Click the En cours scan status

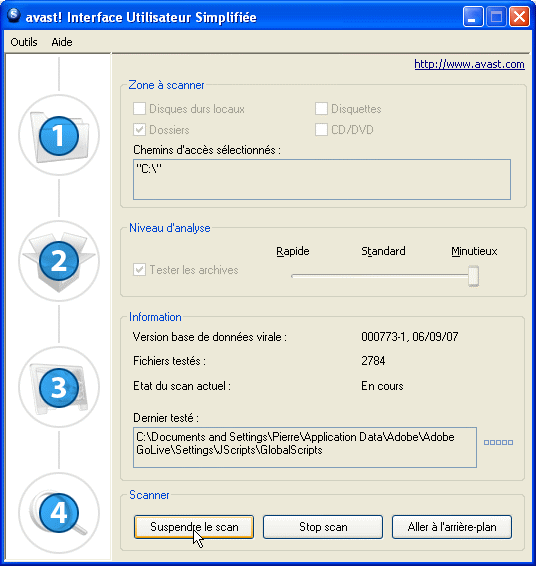(382, 386)
